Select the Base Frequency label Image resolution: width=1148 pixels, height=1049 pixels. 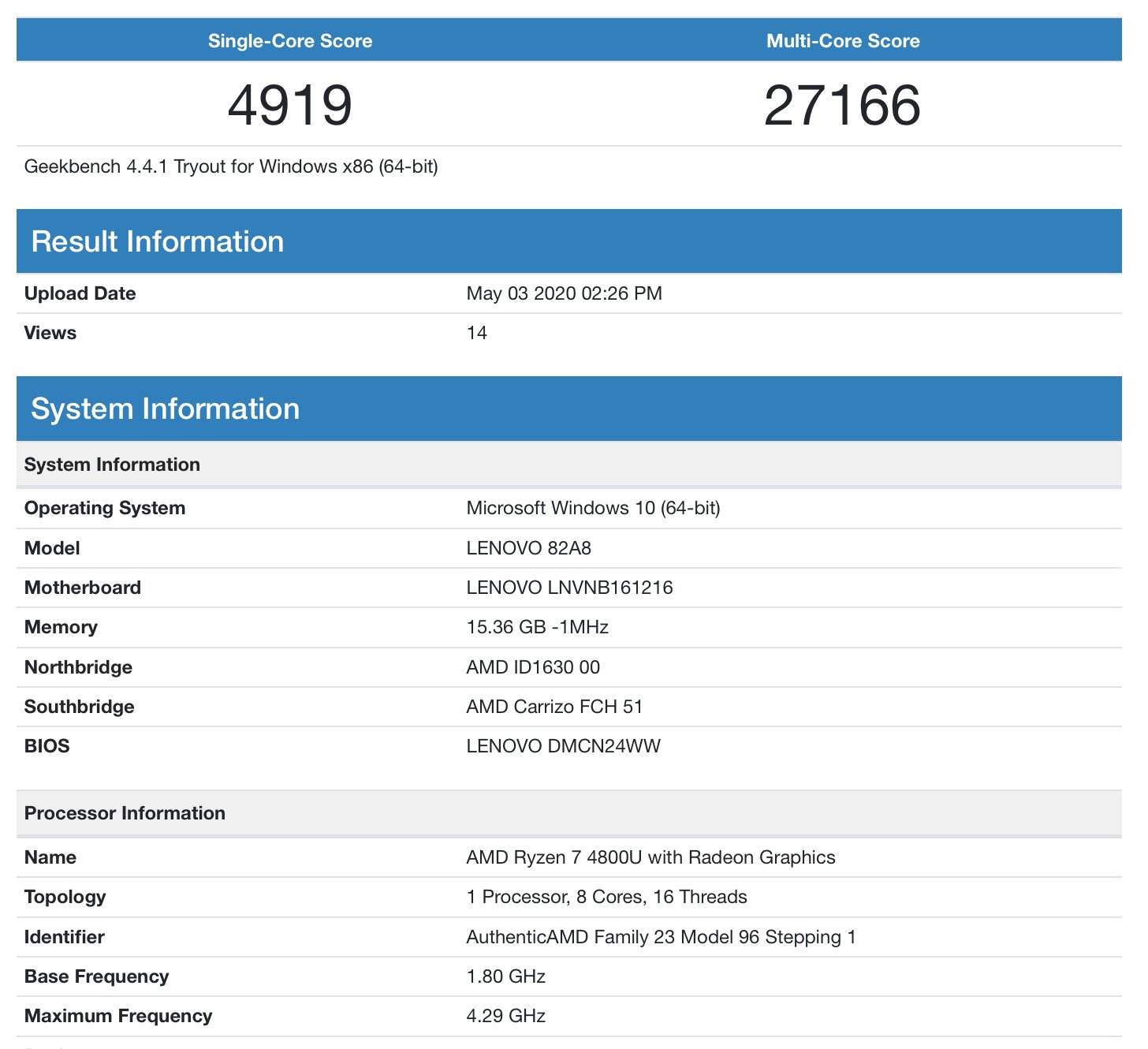96,976
